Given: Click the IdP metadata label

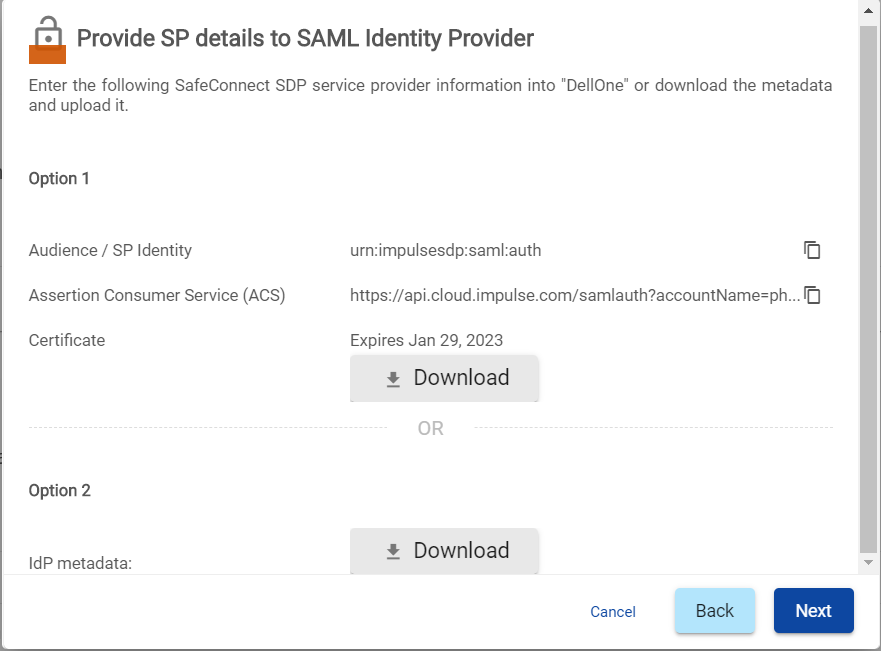Looking at the screenshot, I should coord(80,563).
